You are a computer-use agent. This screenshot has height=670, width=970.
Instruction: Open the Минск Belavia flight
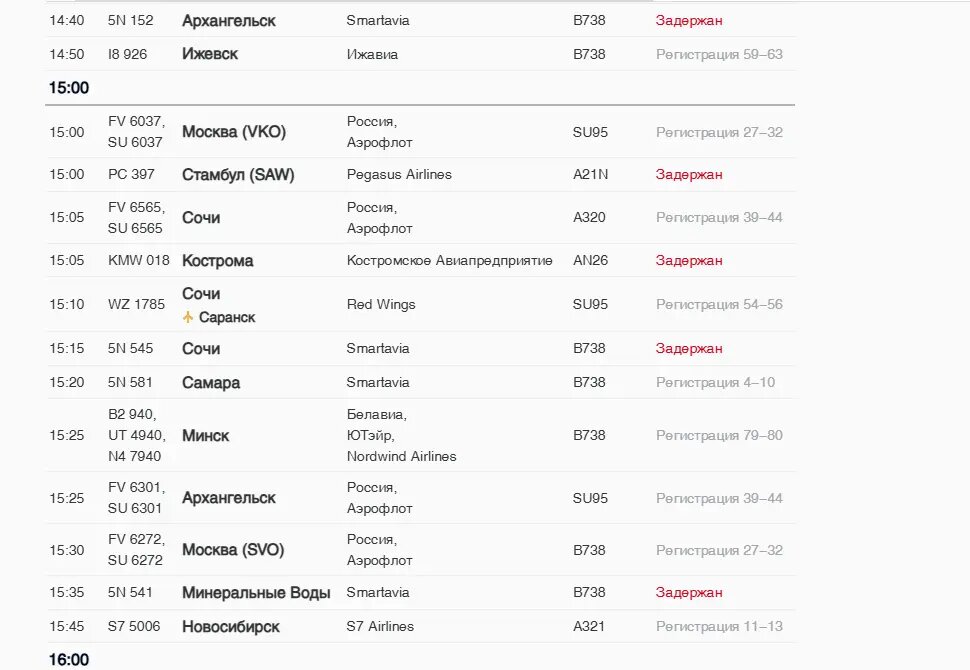(205, 436)
